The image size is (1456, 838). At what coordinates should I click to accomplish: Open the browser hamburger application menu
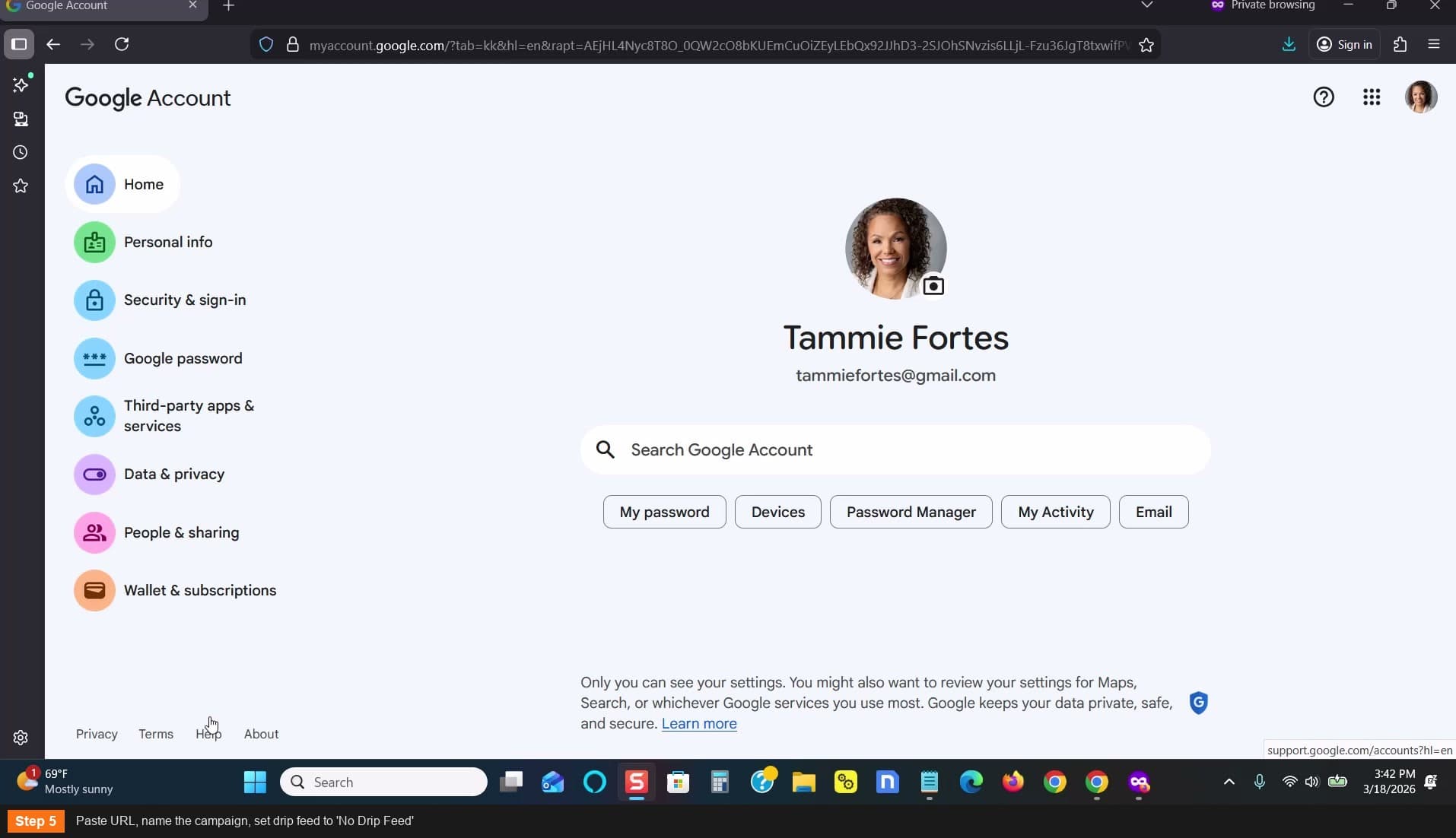pyautogui.click(x=1434, y=44)
